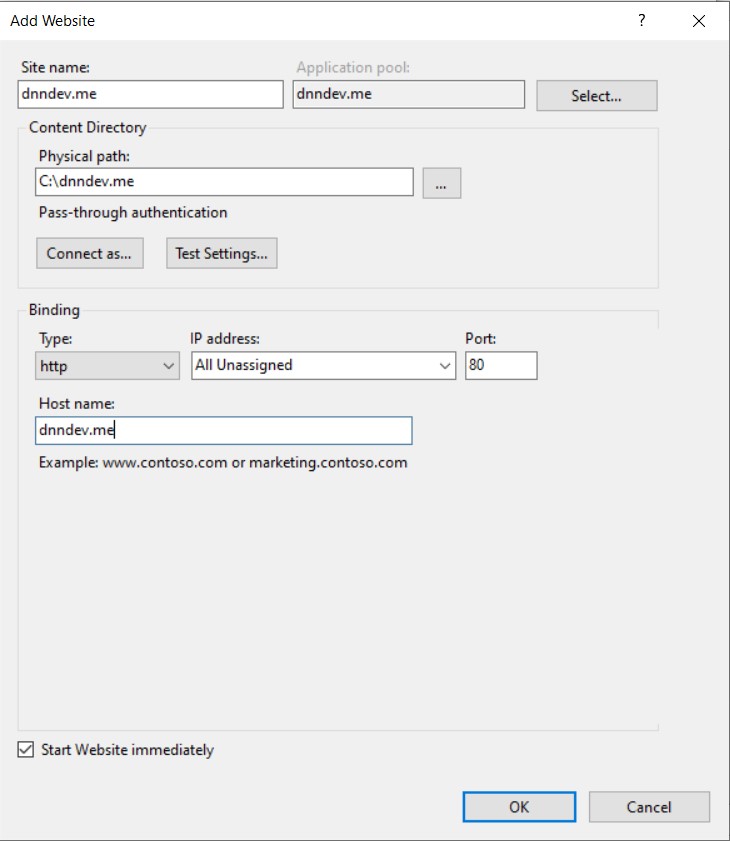Image resolution: width=730 pixels, height=841 pixels.
Task: Toggle Start Website immediately checkbox
Action: (x=26, y=750)
